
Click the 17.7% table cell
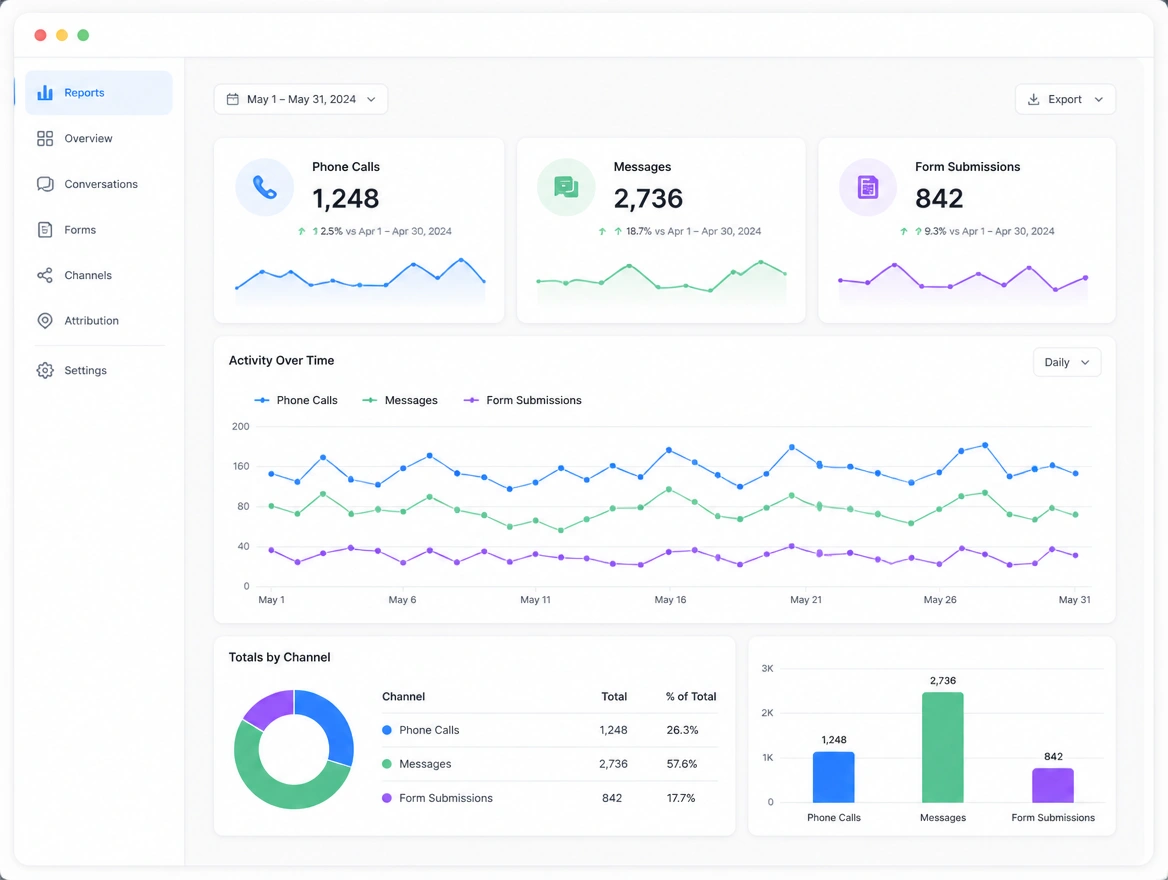681,798
